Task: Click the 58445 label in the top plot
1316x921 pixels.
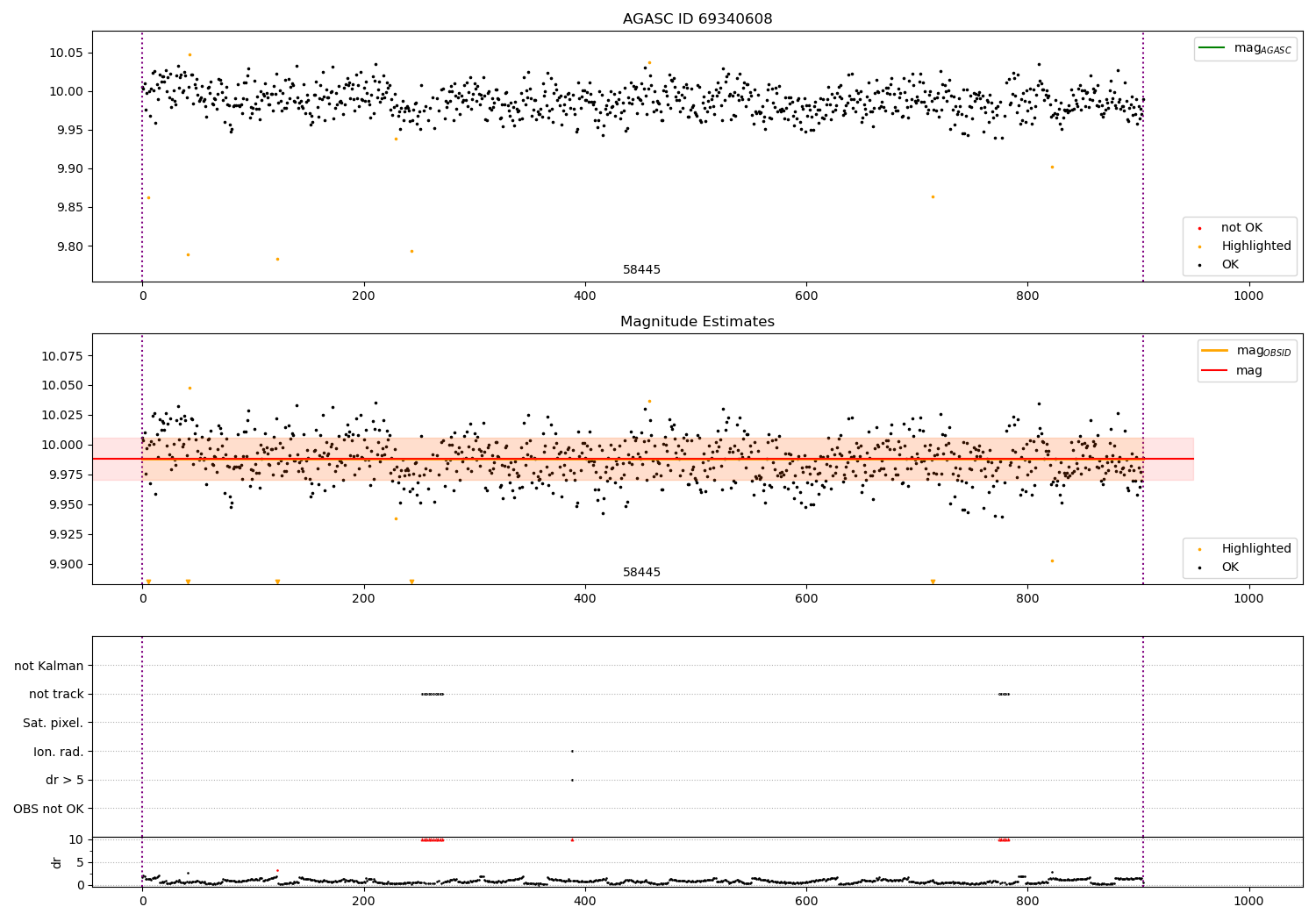Action: pos(641,270)
